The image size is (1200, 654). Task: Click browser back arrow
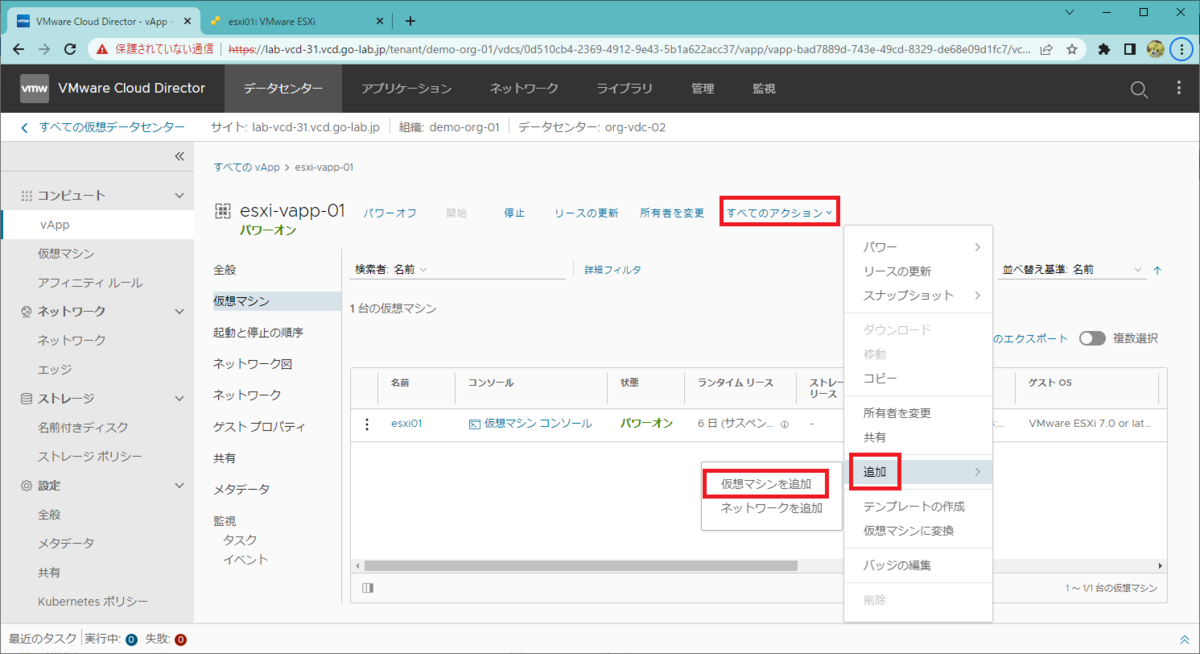(x=20, y=48)
